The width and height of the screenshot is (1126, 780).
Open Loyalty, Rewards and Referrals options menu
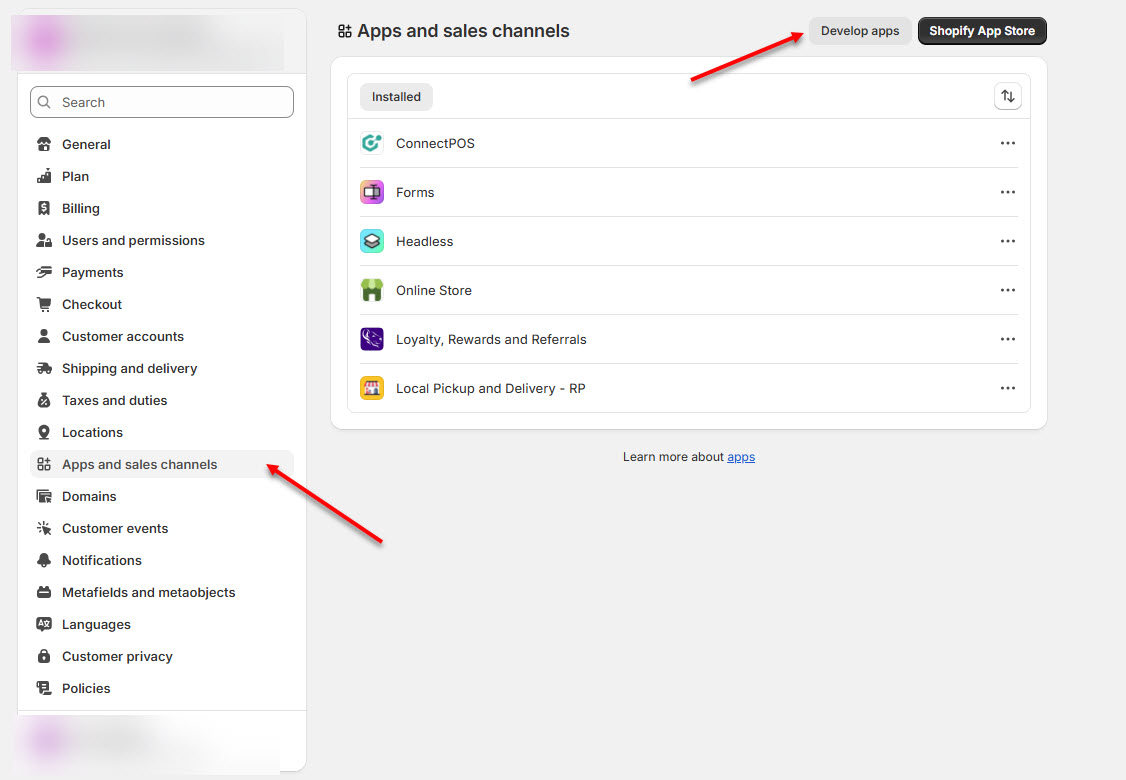point(1008,339)
